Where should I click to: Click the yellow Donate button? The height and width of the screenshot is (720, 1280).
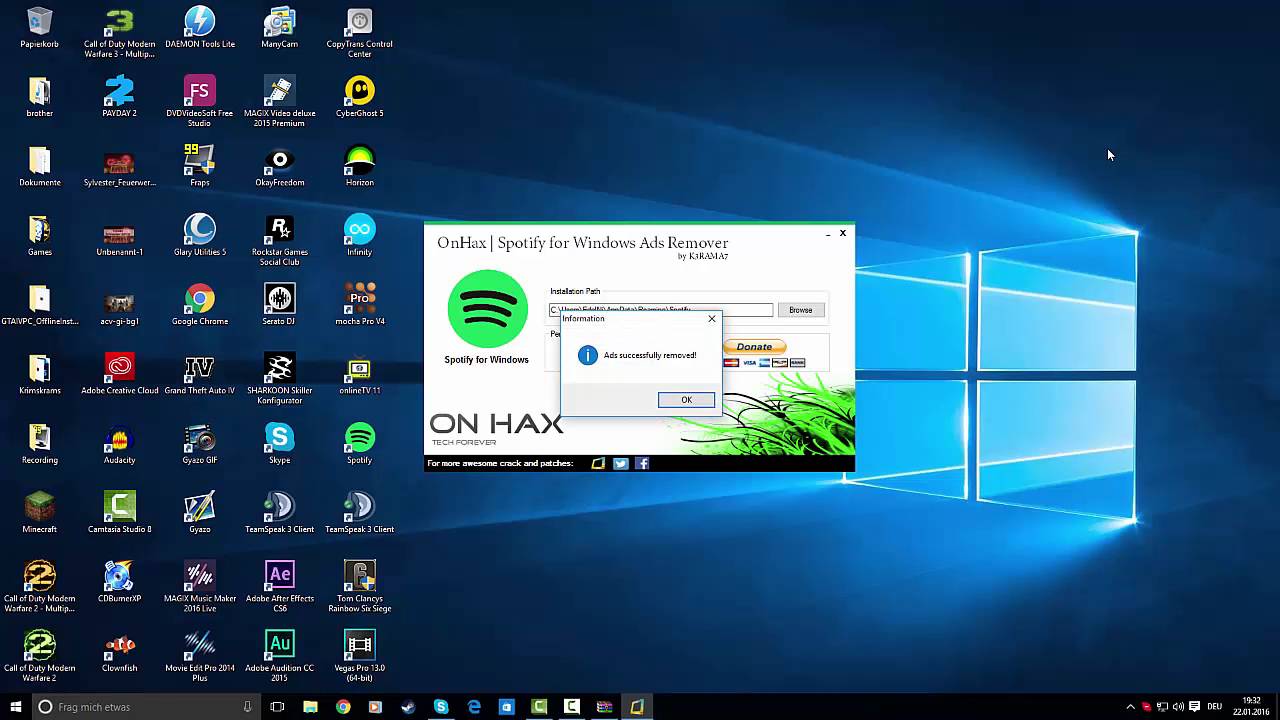click(x=754, y=347)
